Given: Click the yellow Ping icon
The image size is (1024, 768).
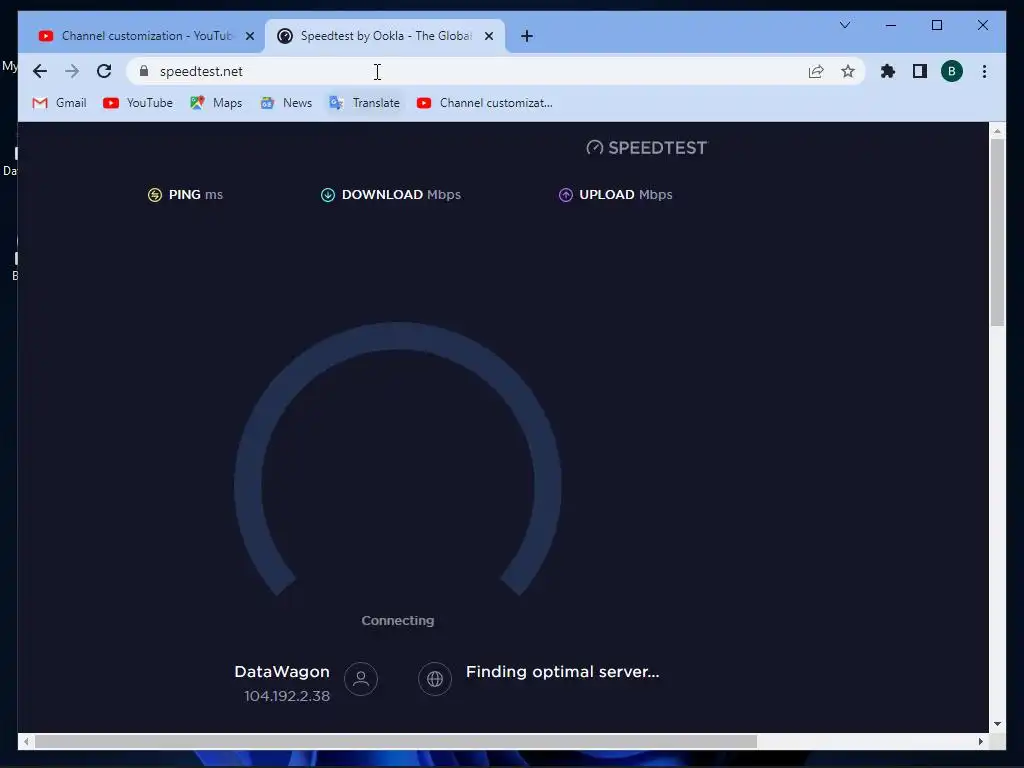Looking at the screenshot, I should click(155, 195).
